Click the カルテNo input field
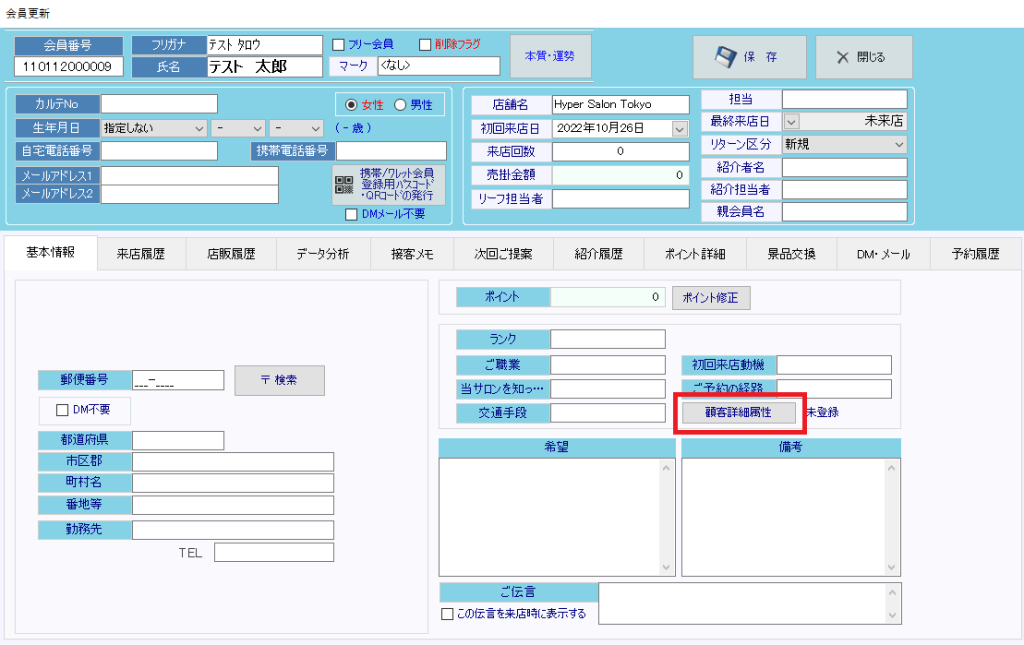The height and width of the screenshot is (645, 1024). coord(158,104)
